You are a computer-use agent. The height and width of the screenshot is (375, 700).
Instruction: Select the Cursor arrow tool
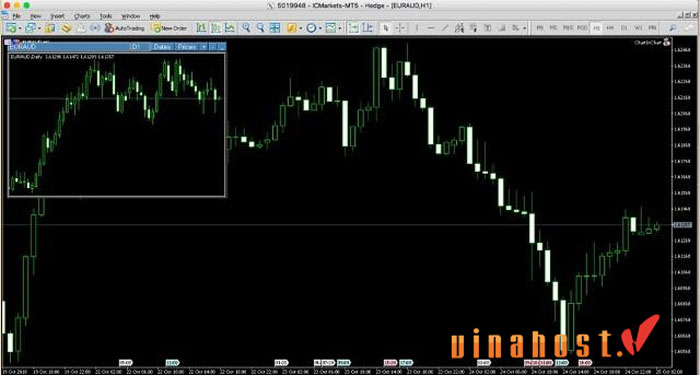point(386,28)
